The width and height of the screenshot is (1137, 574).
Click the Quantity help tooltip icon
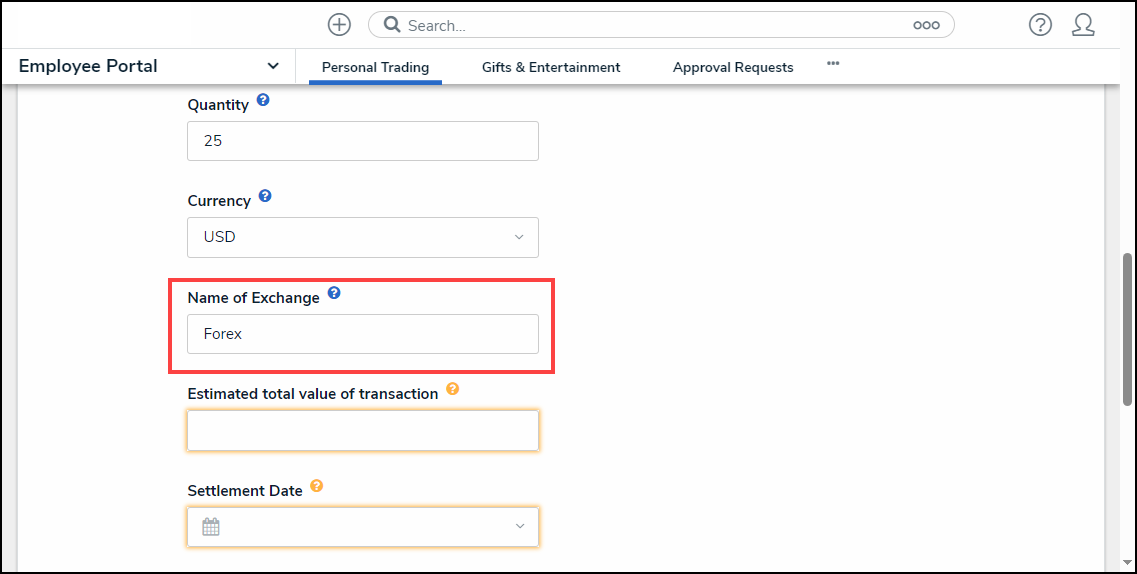tap(263, 100)
